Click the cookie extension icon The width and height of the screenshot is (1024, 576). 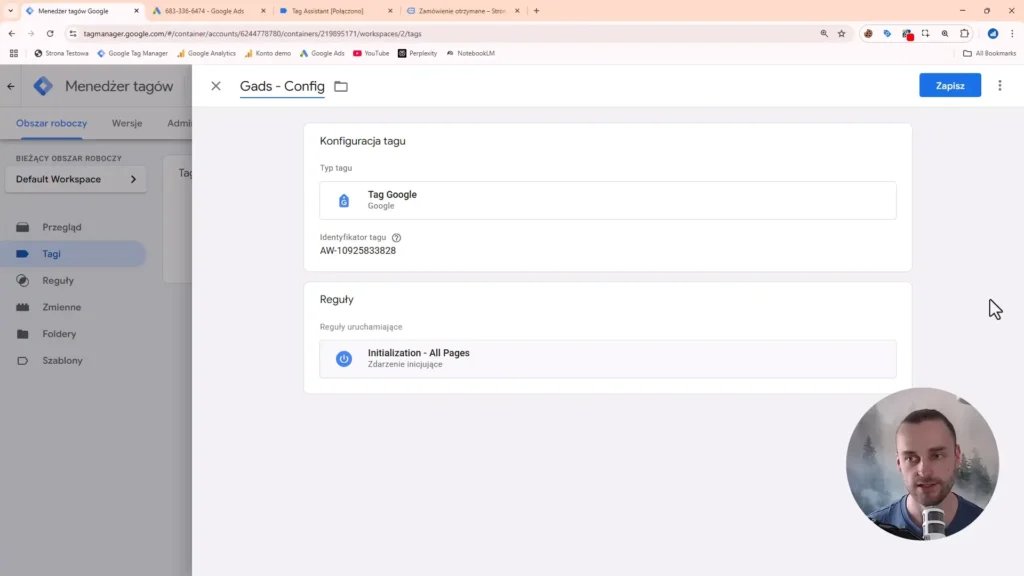click(x=868, y=33)
